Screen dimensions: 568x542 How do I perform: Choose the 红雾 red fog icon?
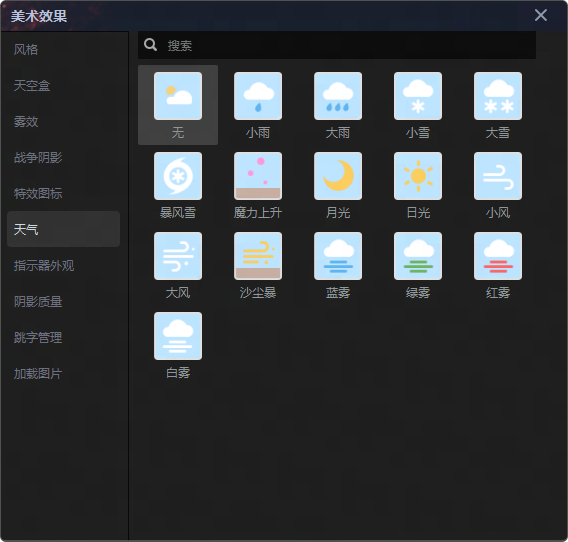pos(498,256)
